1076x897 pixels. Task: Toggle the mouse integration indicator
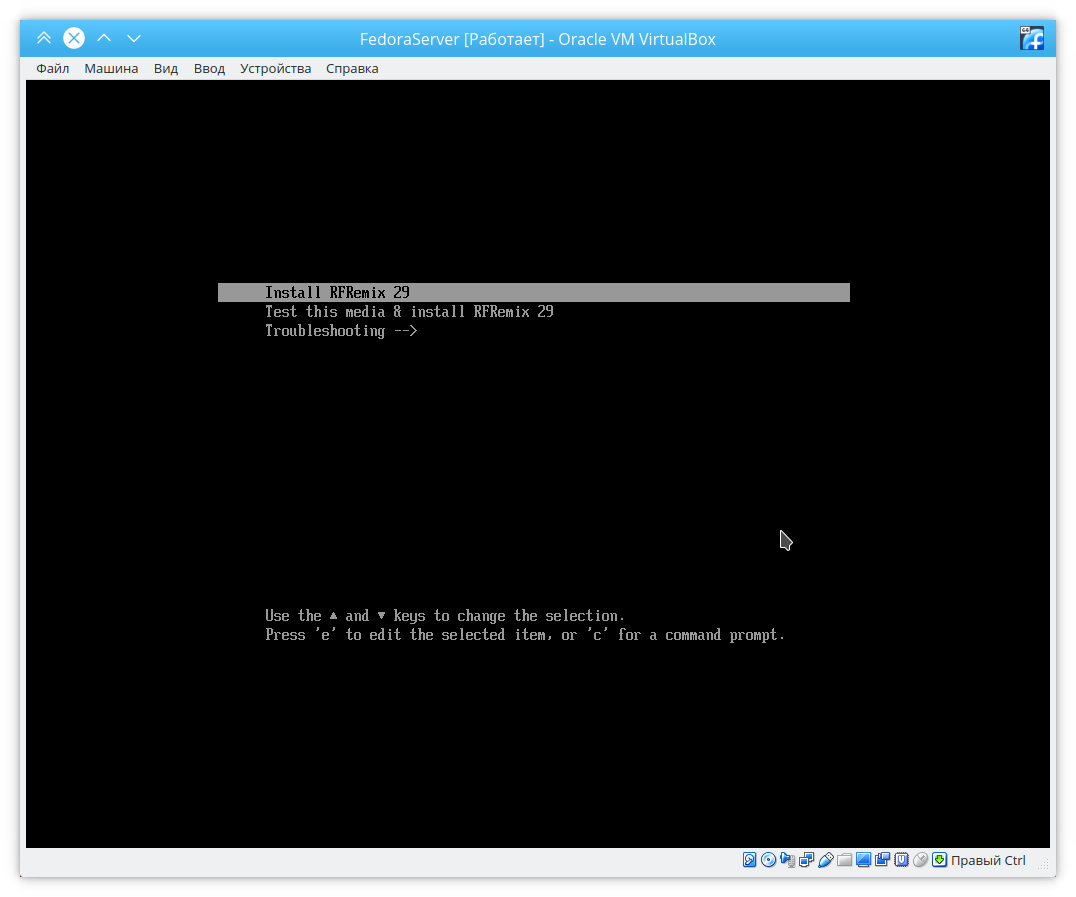[x=920, y=860]
